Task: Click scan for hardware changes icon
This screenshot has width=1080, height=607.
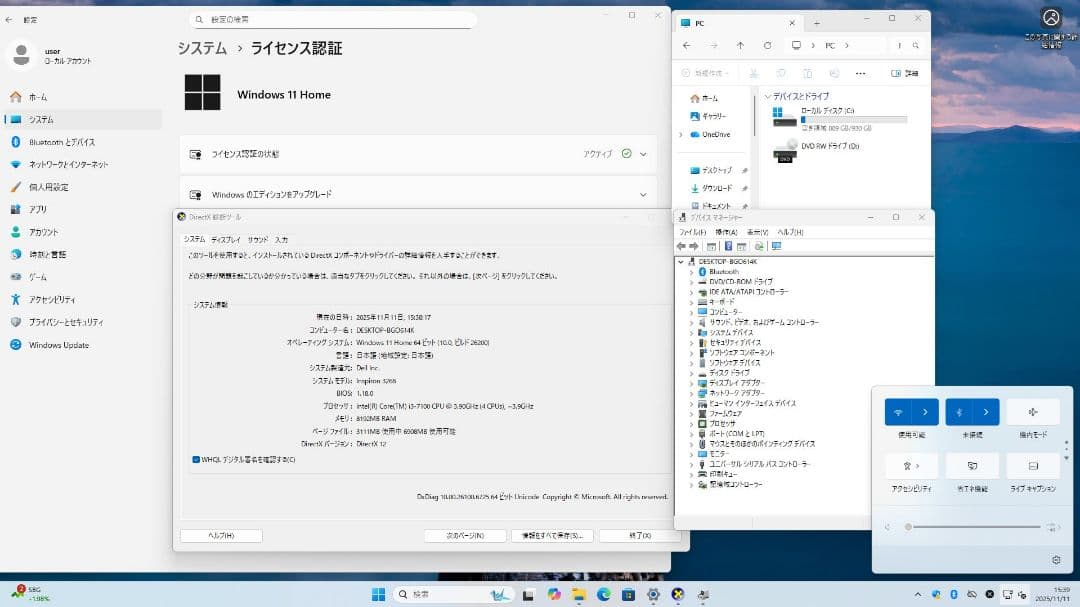Action: [758, 246]
